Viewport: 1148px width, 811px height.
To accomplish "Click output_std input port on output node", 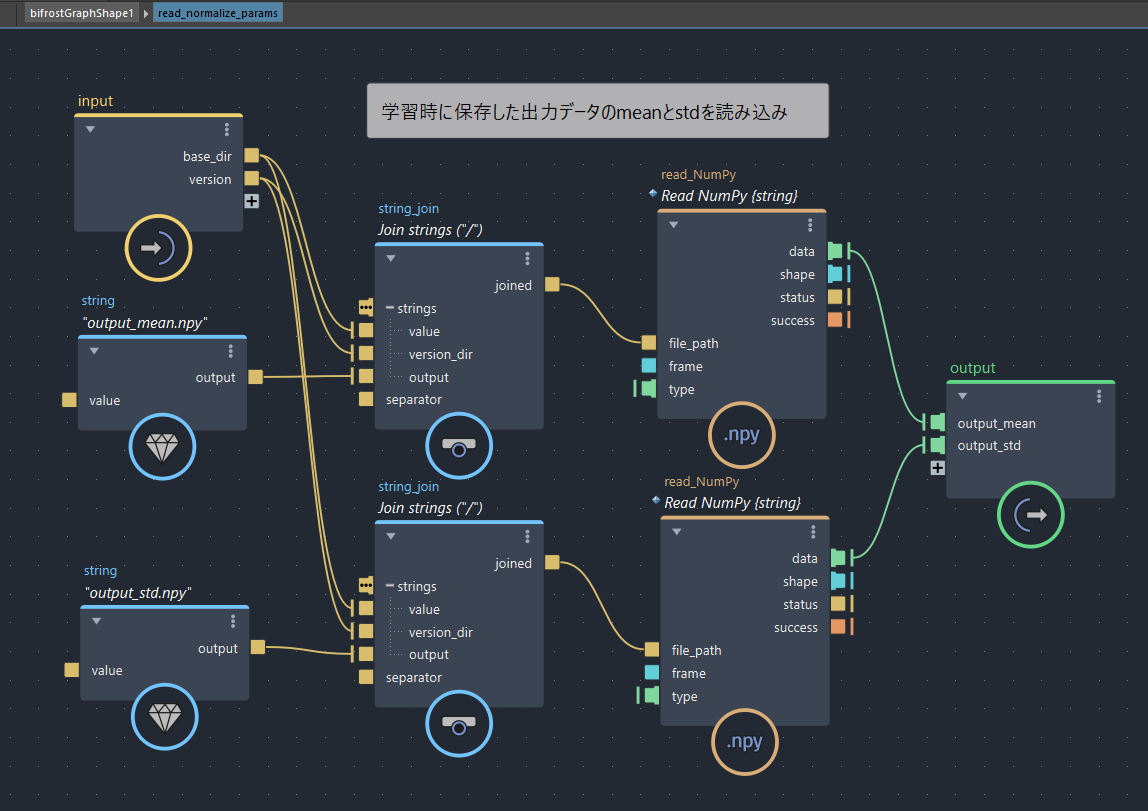I will 937,444.
